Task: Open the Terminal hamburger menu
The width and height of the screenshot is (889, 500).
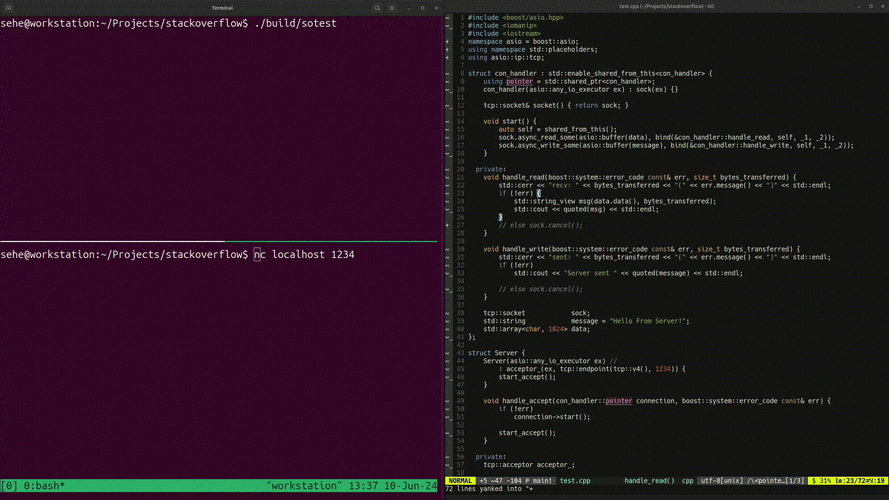Action: [x=392, y=8]
